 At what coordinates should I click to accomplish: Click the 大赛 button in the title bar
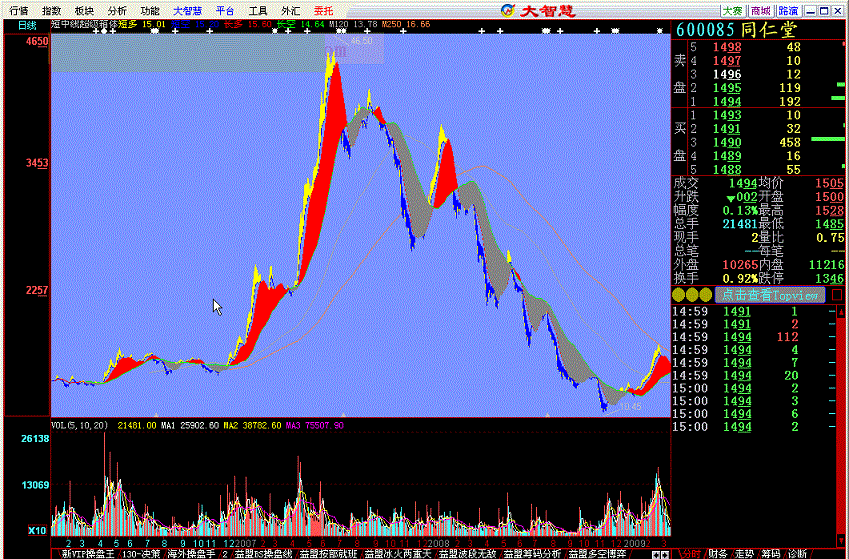click(733, 11)
